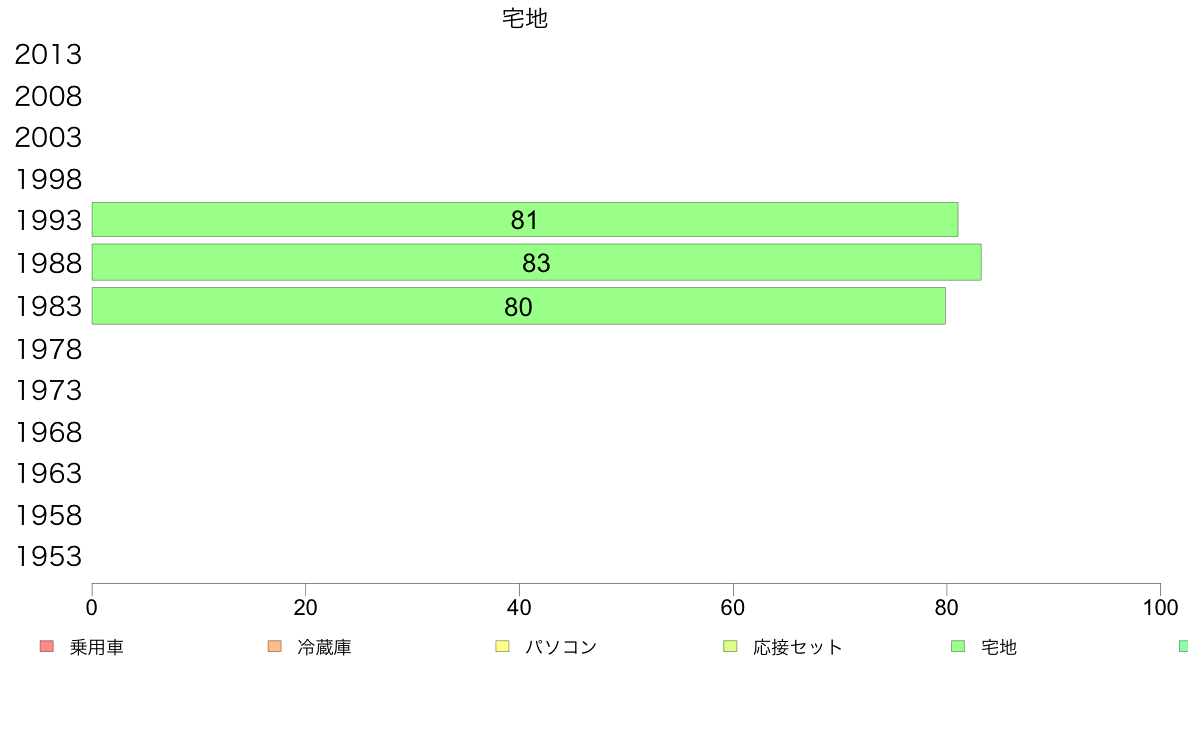
Task: Click the partially visible teal legend swatch
Action: click(x=1183, y=646)
